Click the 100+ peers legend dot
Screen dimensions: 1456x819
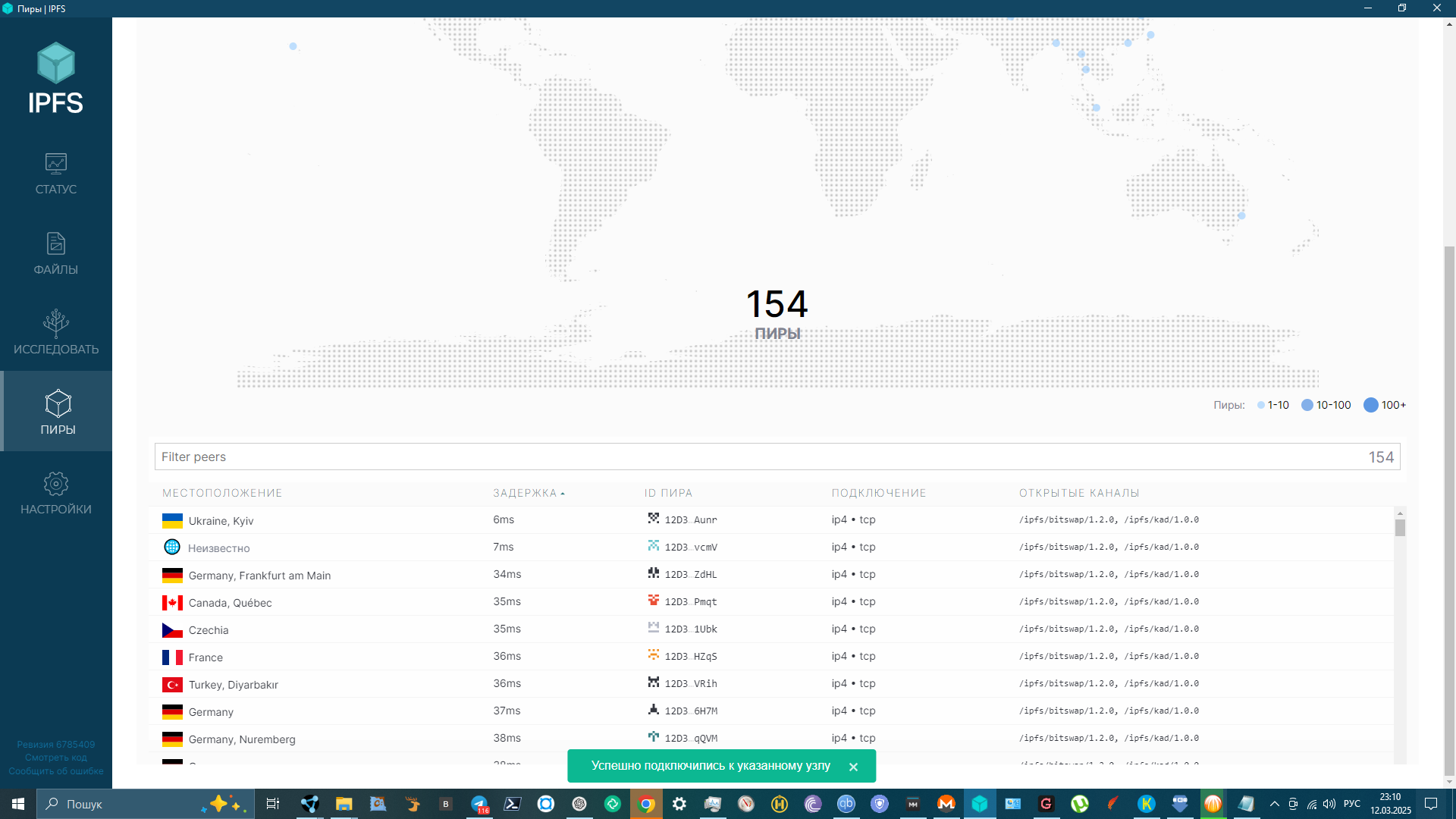click(1371, 405)
